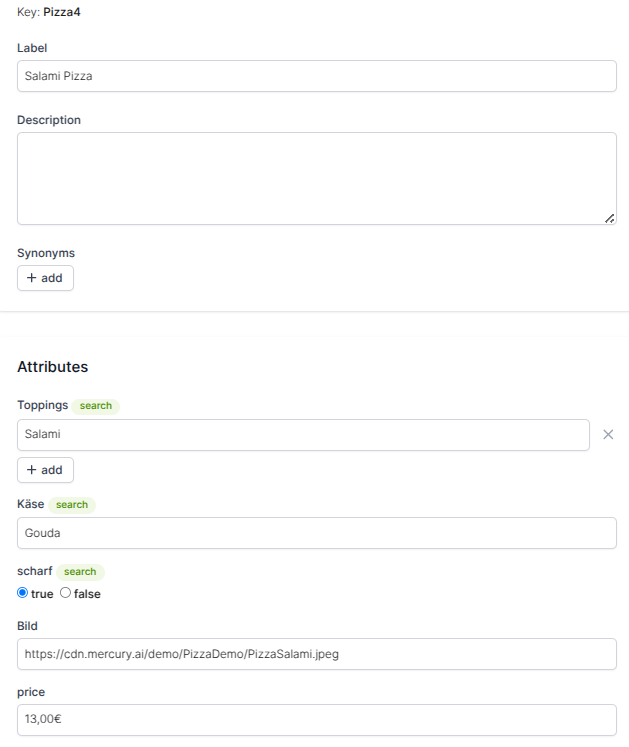Click inside the empty Description text area

coord(317,179)
